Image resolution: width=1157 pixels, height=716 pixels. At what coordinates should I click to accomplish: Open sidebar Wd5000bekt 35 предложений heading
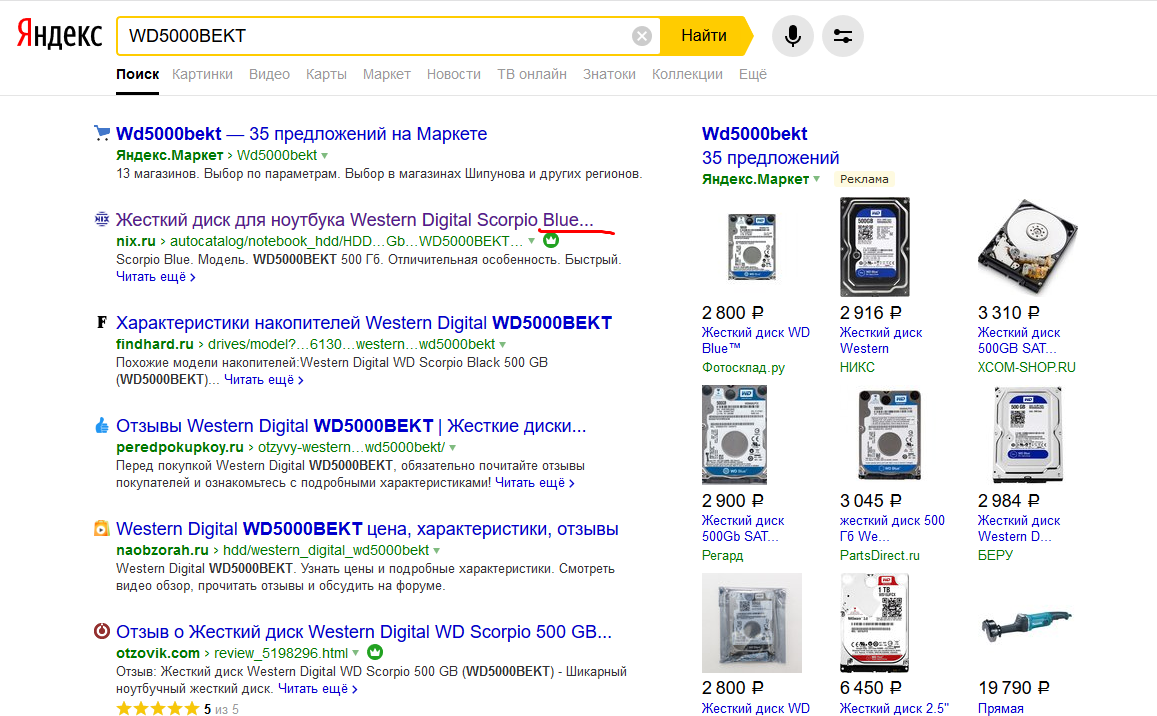click(770, 145)
